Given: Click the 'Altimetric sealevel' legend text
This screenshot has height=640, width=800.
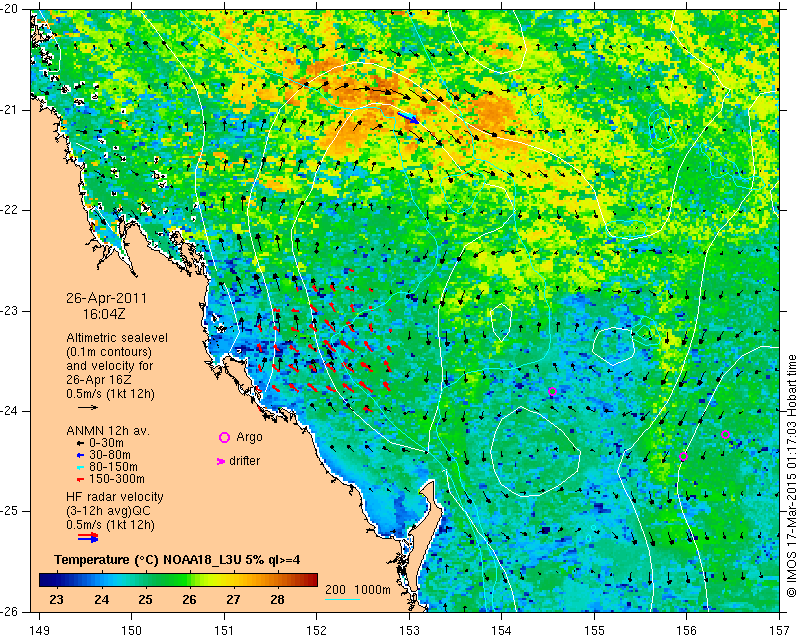Looking at the screenshot, I should click(117, 338).
